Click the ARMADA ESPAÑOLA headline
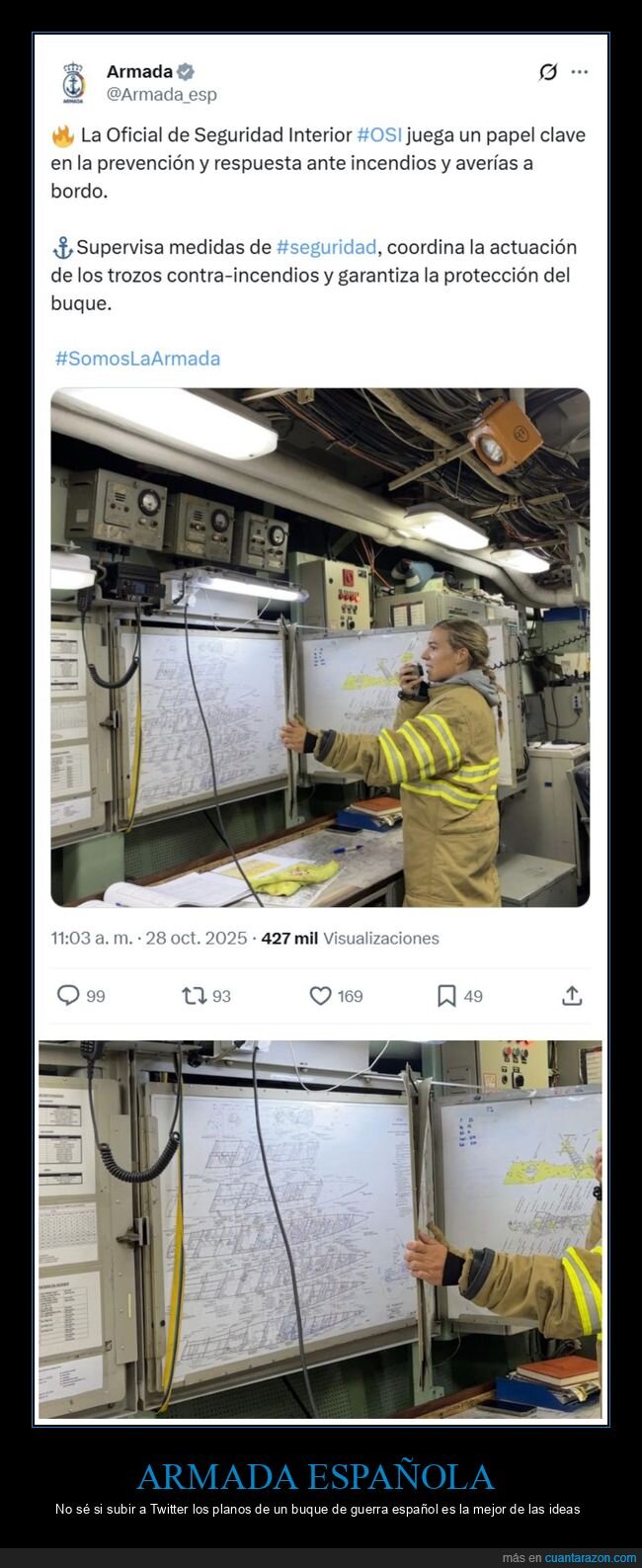642x1568 pixels. 315,1476
